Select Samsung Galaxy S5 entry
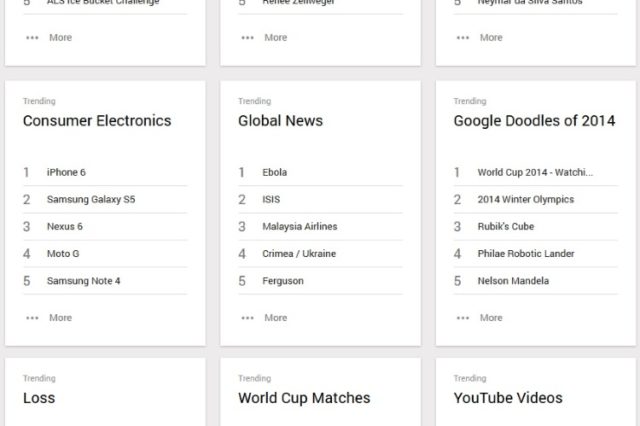The image size is (640, 426). pos(91,200)
